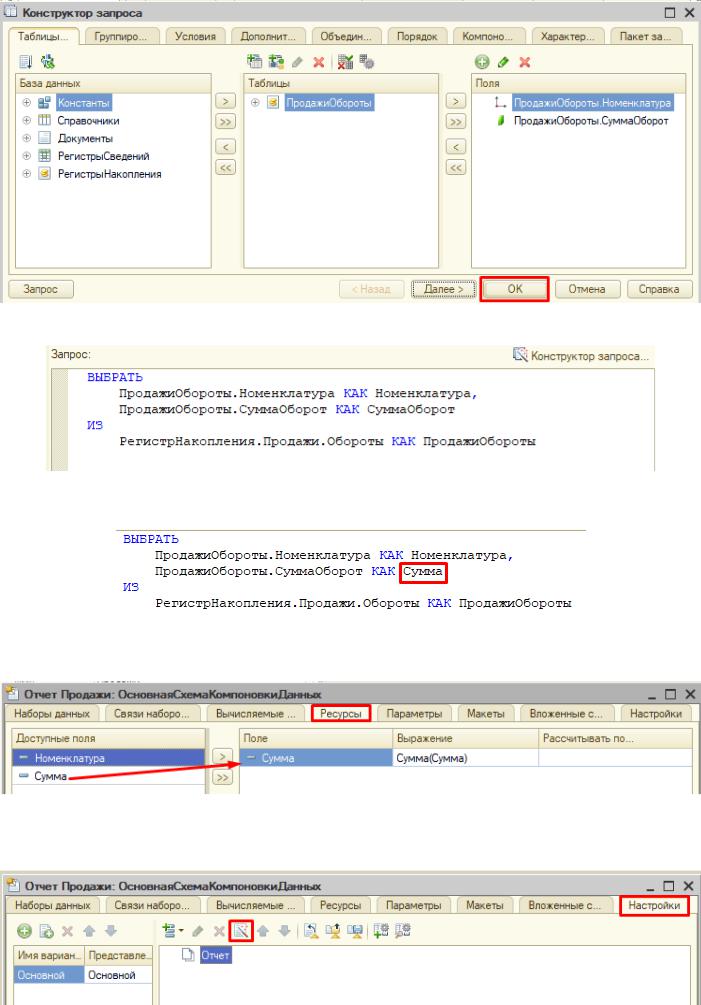Click the magic wand settings constructor icon
The width and height of the screenshot is (701, 1005).
point(241,931)
